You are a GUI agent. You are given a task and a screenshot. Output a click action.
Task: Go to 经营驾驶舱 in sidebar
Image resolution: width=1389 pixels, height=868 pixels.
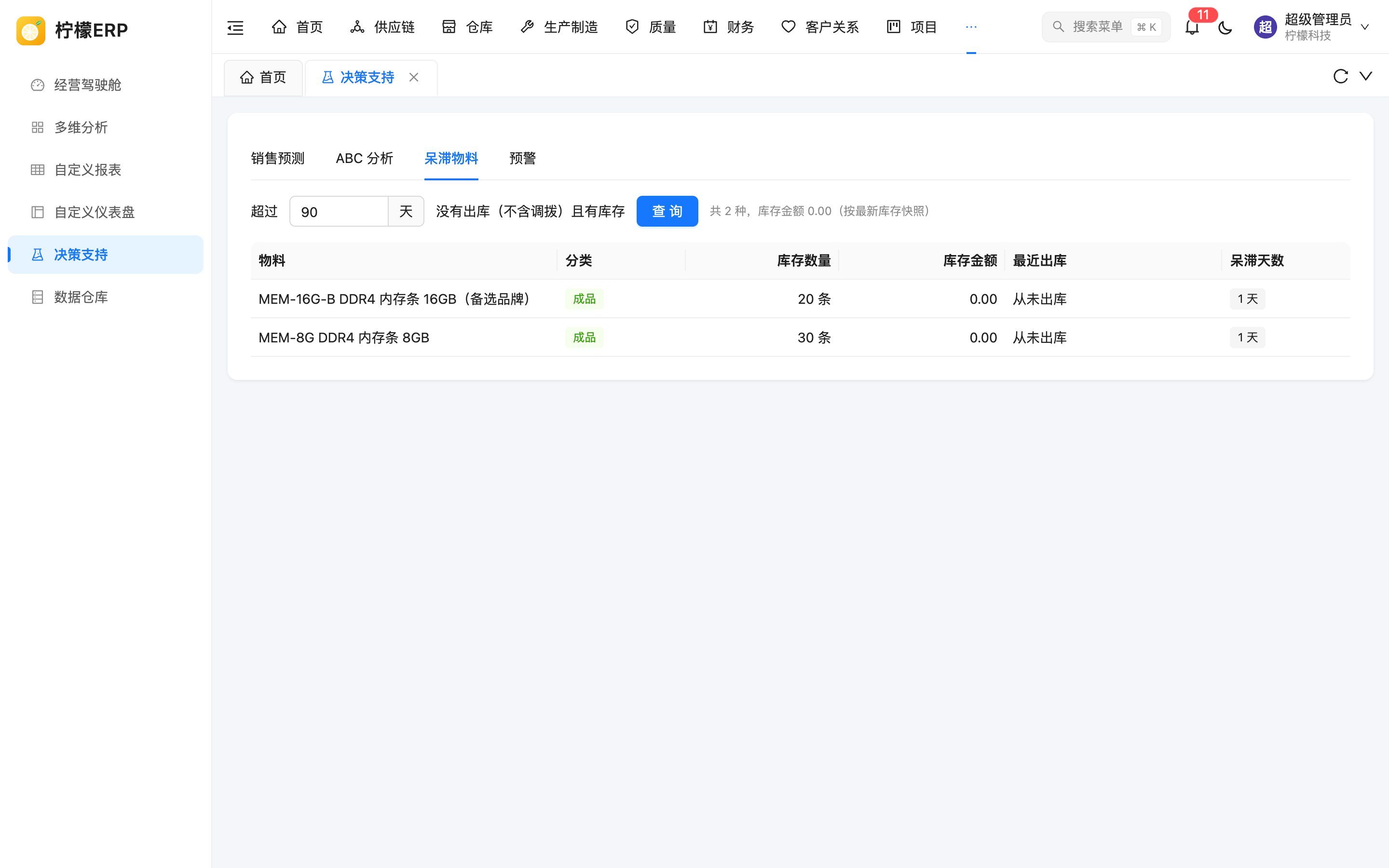106,85
